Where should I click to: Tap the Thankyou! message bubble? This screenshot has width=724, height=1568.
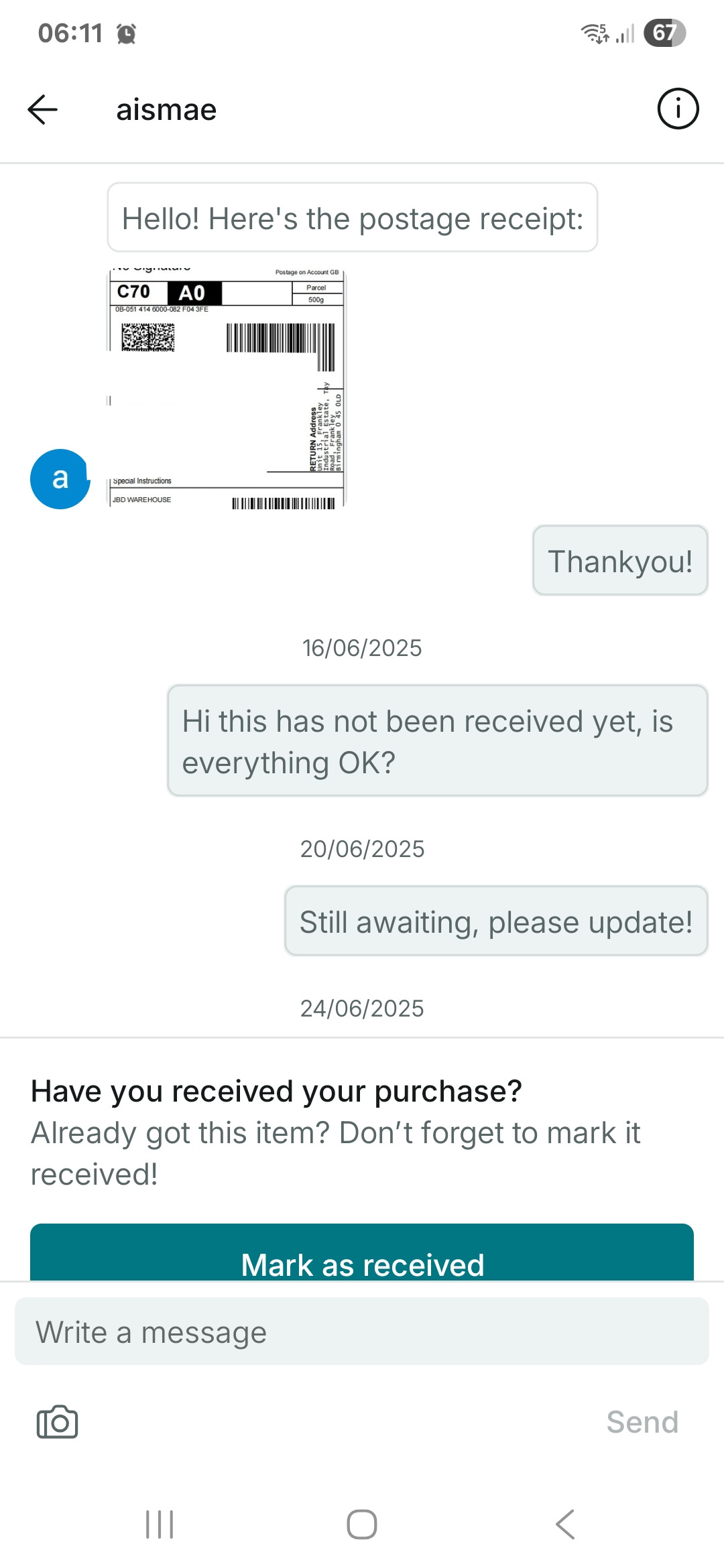[x=620, y=561]
